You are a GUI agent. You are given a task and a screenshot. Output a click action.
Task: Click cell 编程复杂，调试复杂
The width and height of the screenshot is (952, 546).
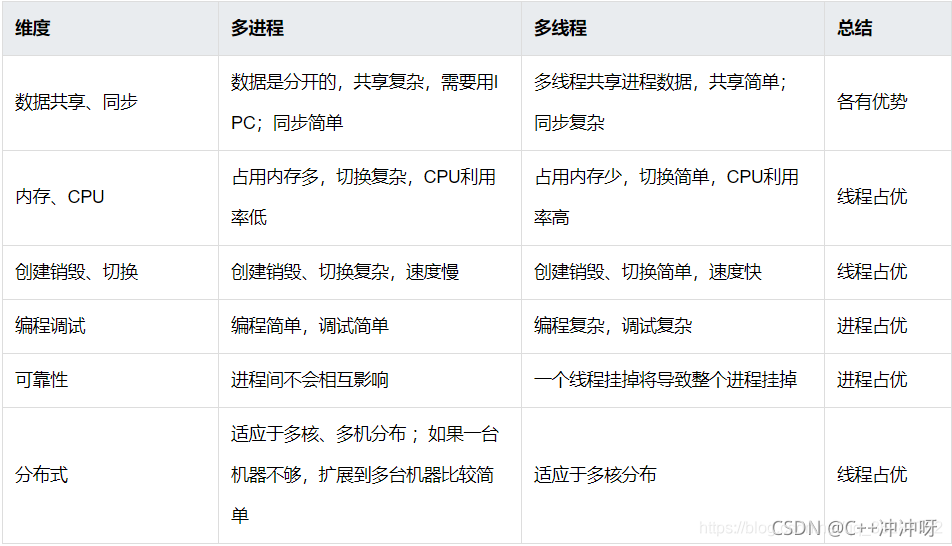tap(673, 327)
